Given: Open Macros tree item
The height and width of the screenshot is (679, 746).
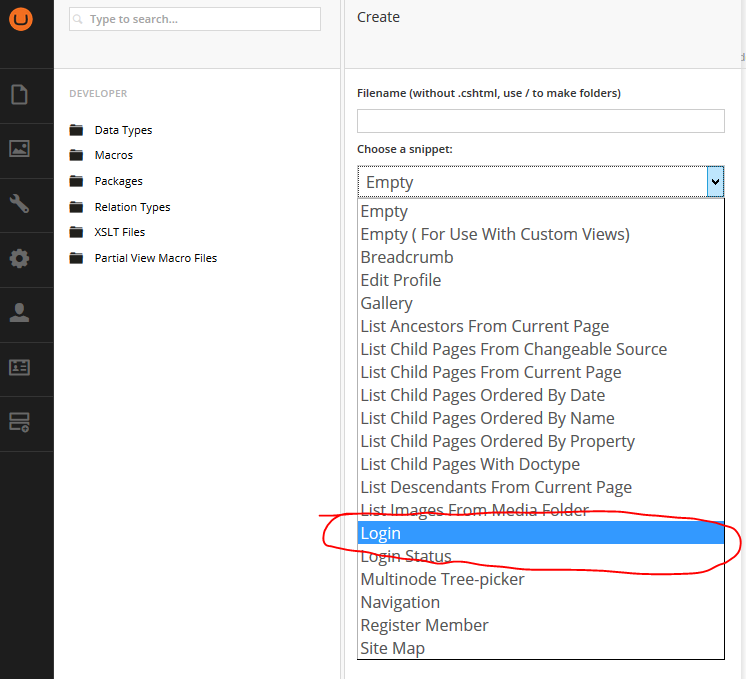Looking at the screenshot, I should tap(114, 155).
